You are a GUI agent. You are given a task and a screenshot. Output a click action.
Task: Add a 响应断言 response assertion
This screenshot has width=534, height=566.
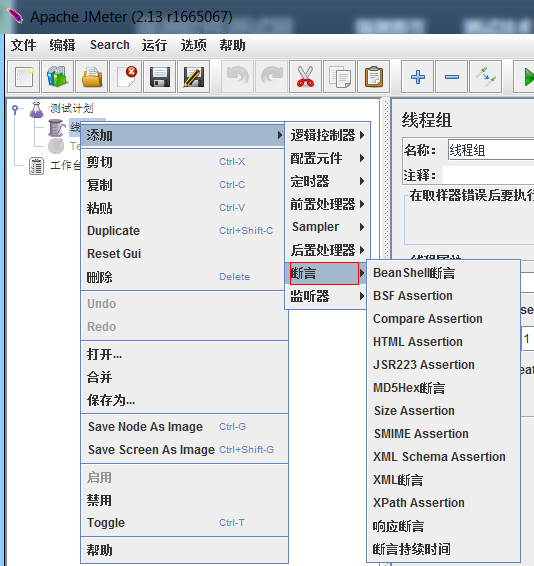443,526
